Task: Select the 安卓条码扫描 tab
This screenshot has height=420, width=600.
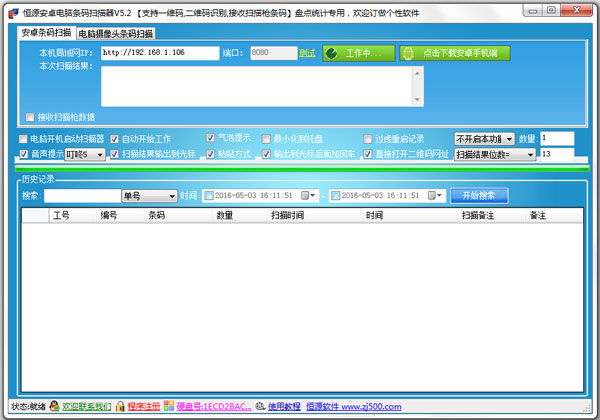Action: pos(46,33)
